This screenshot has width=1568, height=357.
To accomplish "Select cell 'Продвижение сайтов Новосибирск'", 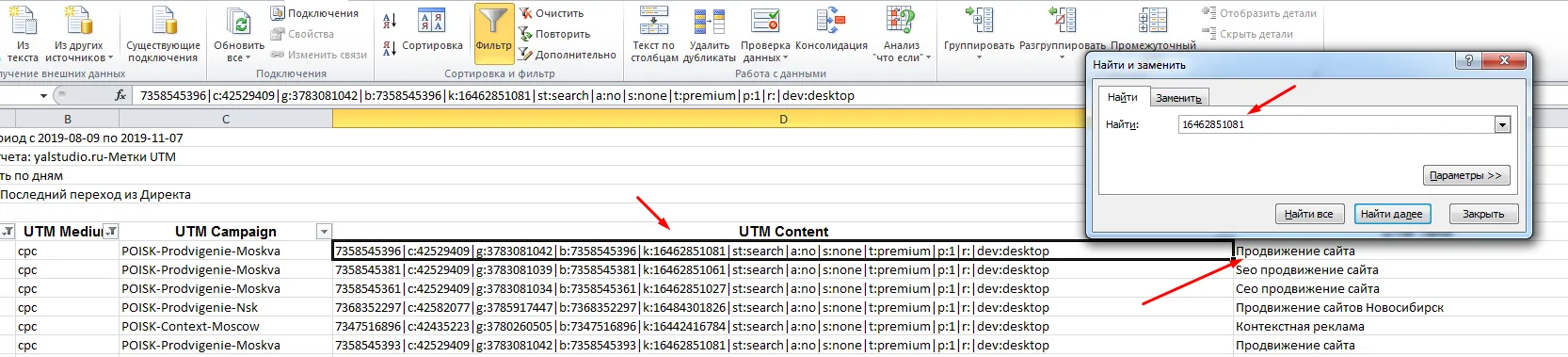I will pyautogui.click(x=1339, y=307).
